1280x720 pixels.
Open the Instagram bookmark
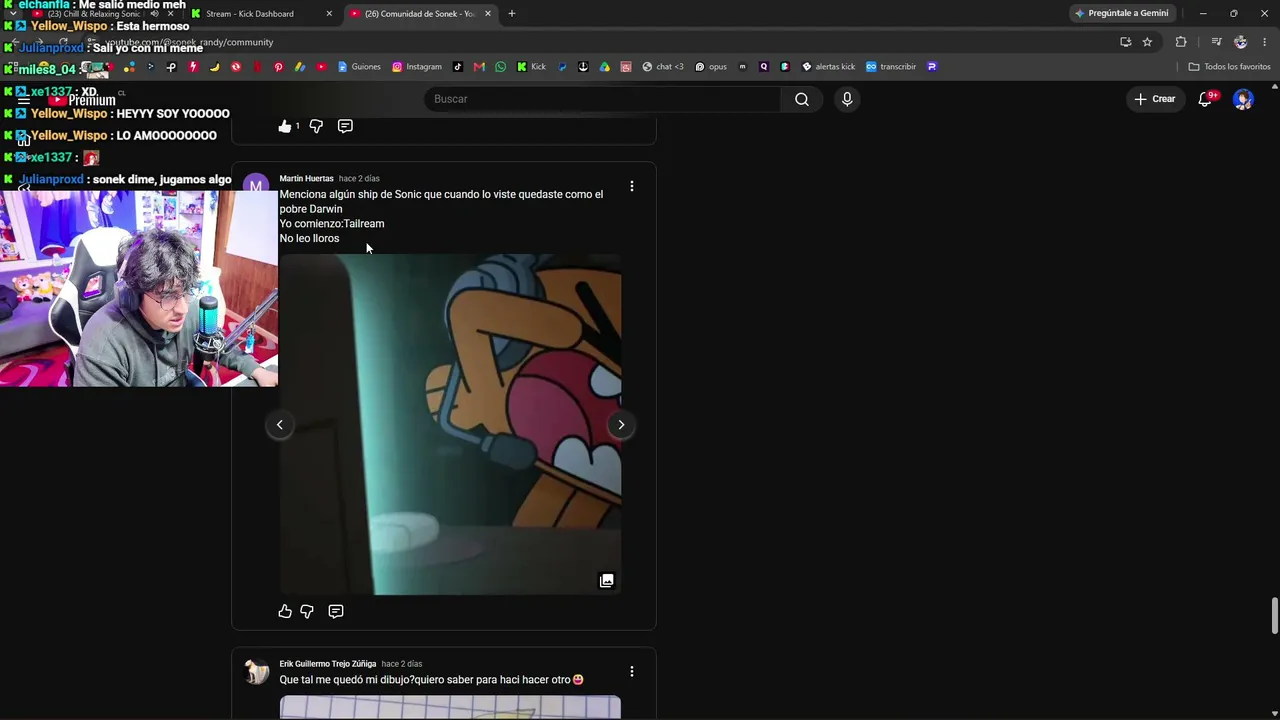coord(417,67)
